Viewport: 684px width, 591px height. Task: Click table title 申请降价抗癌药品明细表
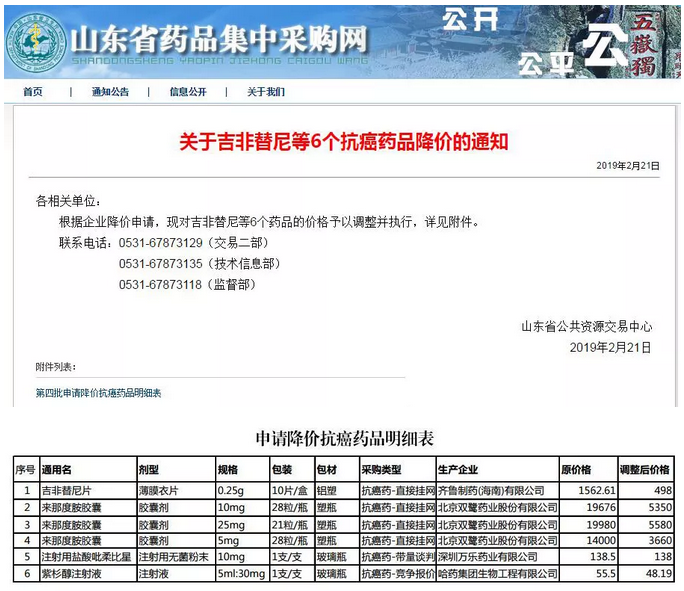pos(345,439)
